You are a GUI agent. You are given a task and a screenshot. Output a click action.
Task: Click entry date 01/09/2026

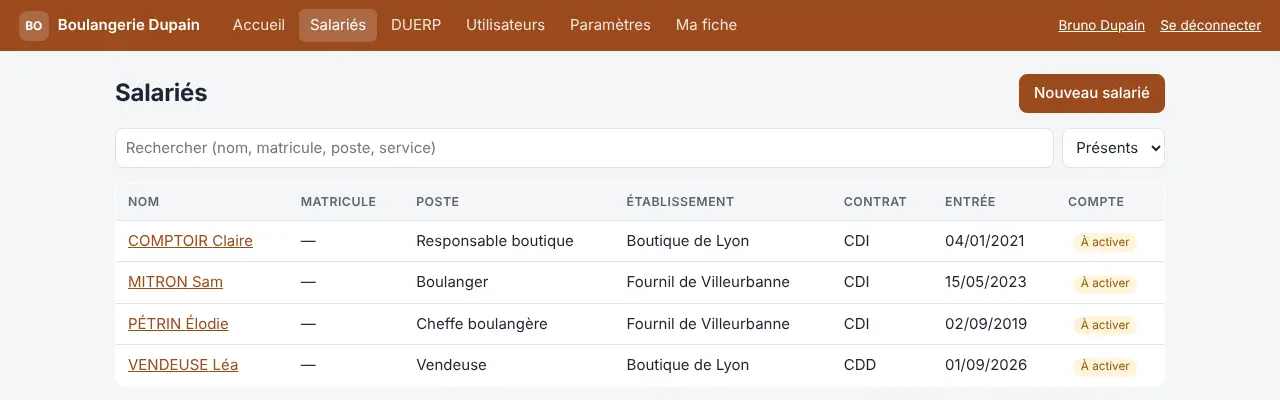click(986, 365)
